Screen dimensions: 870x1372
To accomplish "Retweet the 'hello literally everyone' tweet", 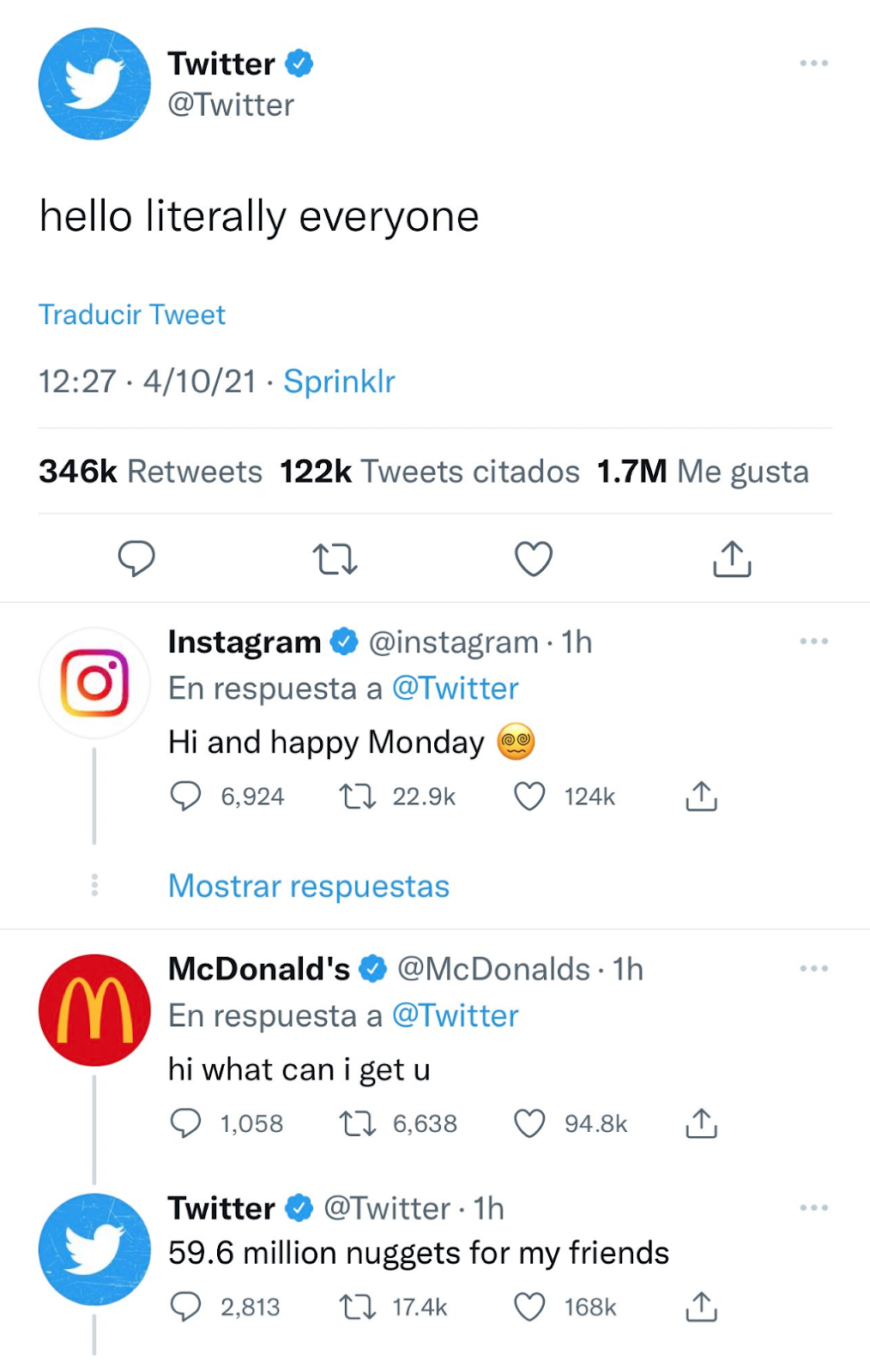I will point(335,558).
